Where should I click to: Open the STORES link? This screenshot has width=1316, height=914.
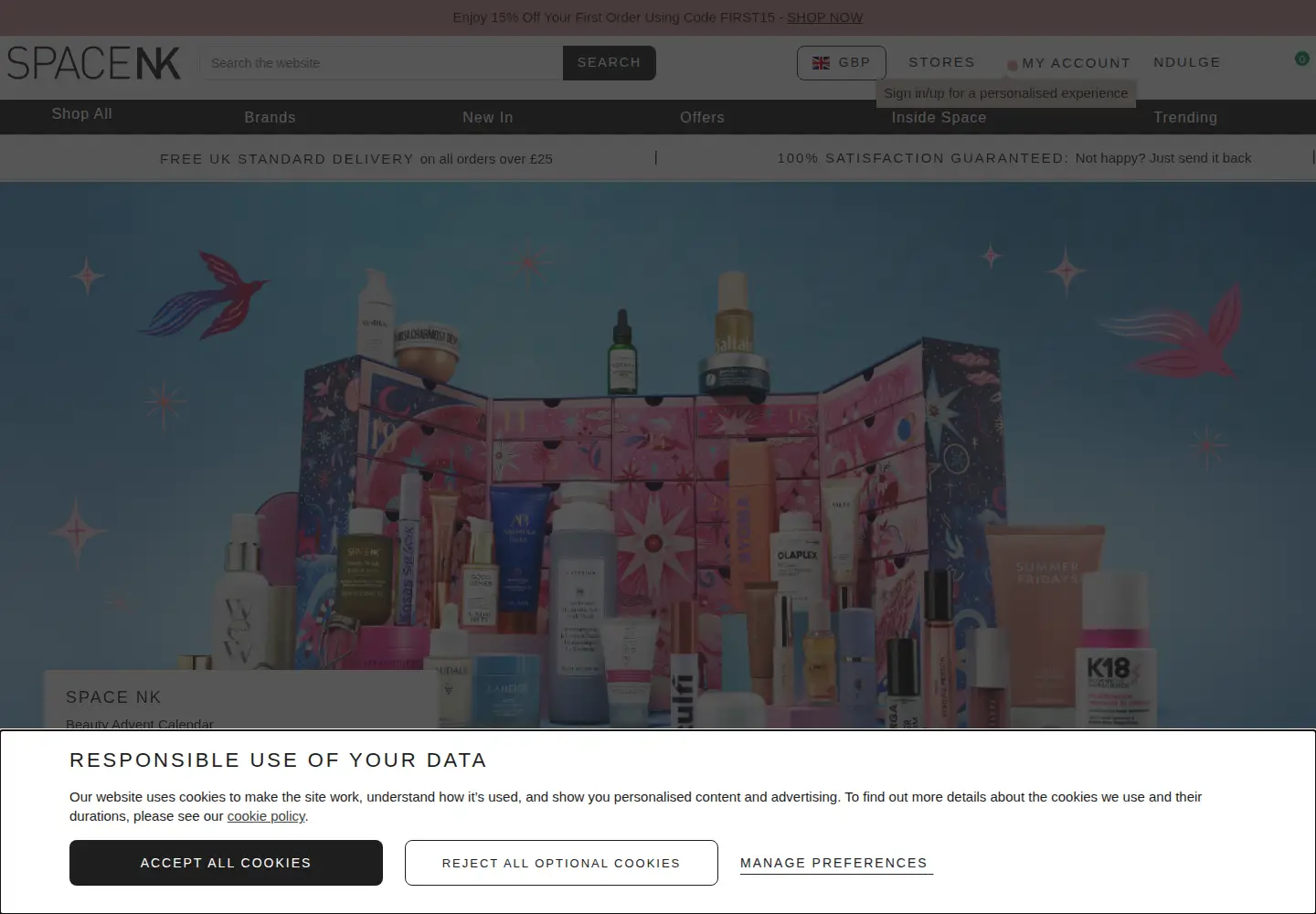(x=941, y=62)
